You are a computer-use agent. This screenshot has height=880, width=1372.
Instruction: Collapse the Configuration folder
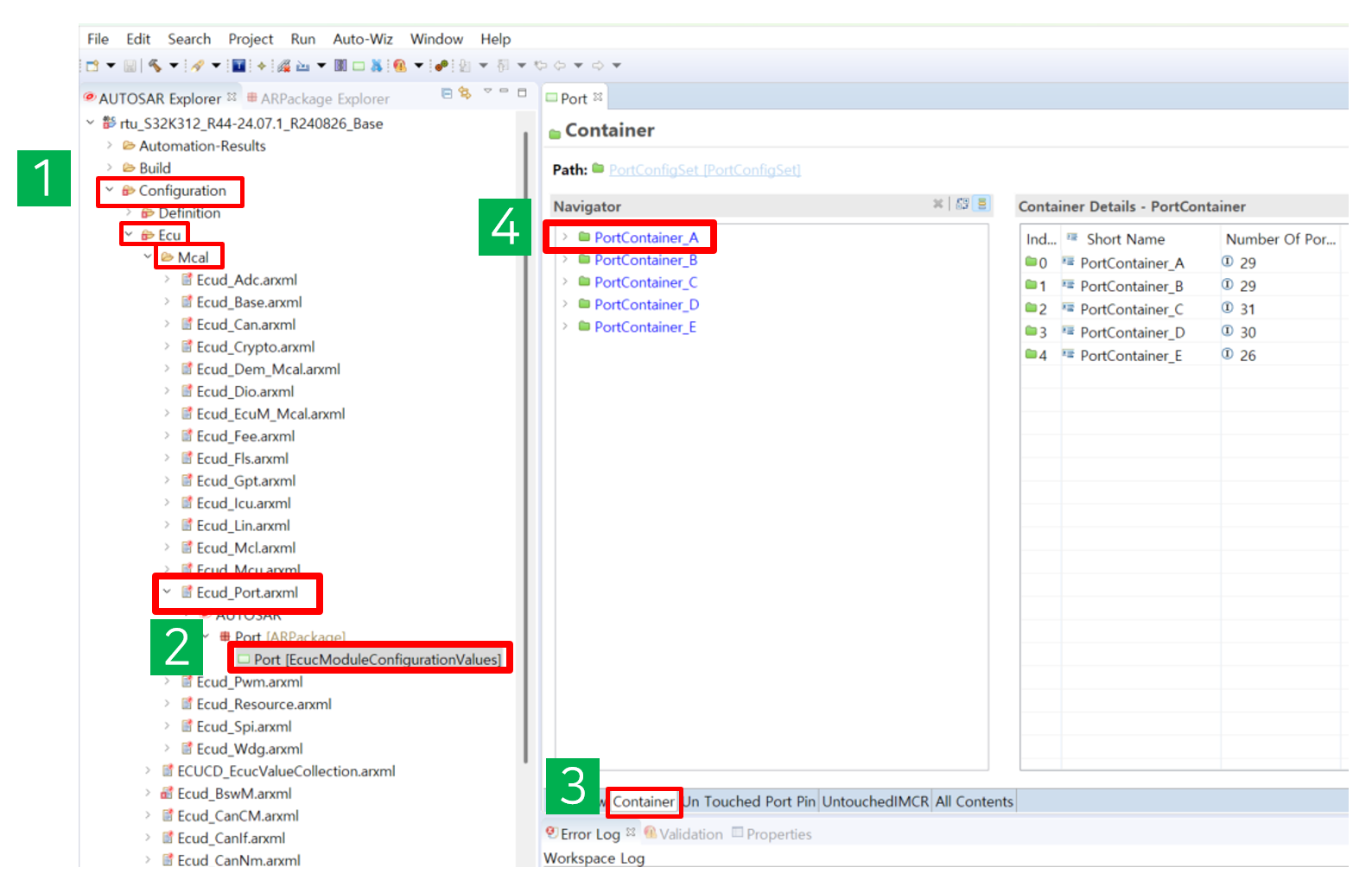(110, 190)
